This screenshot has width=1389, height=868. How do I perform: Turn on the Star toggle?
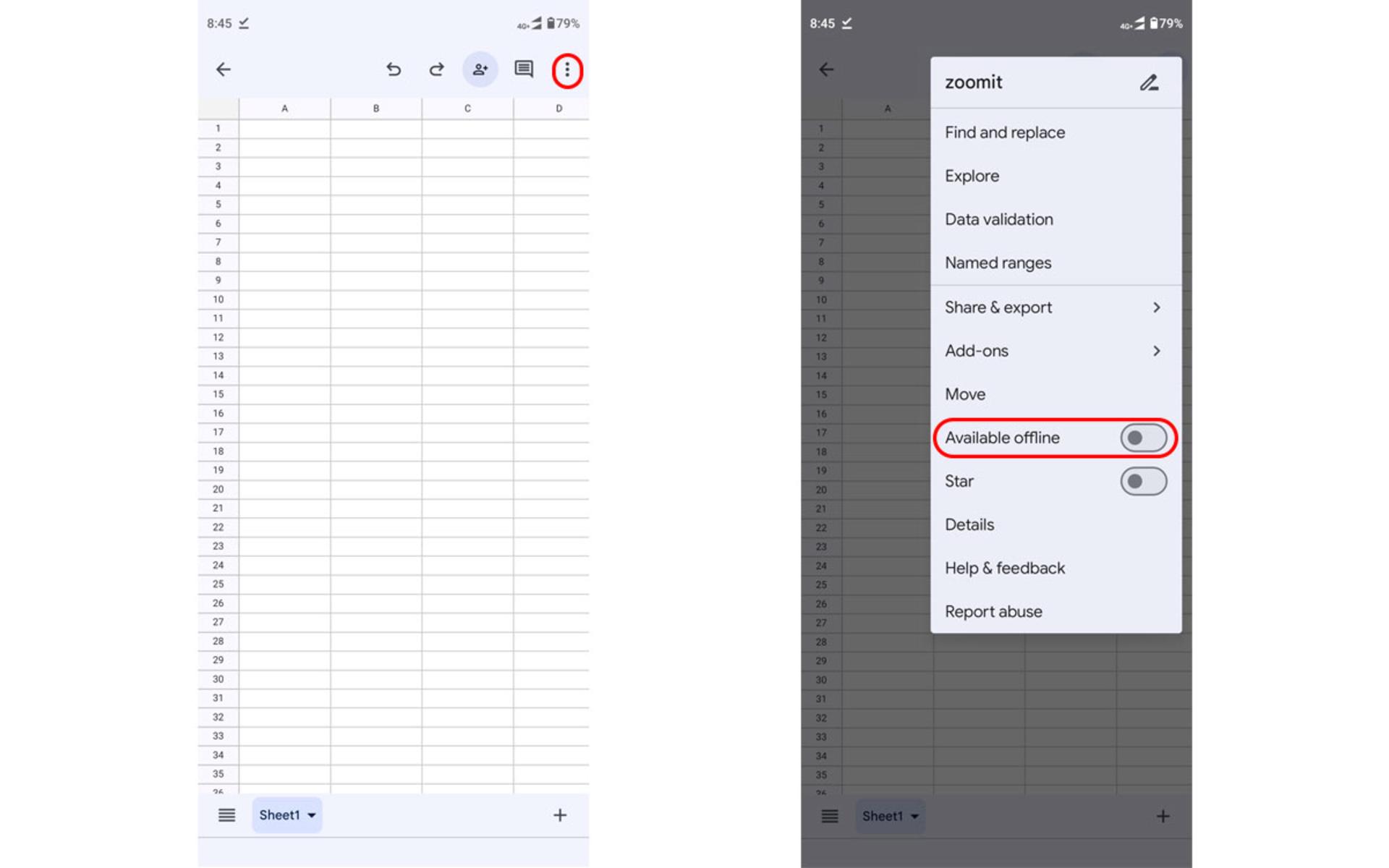(x=1143, y=481)
